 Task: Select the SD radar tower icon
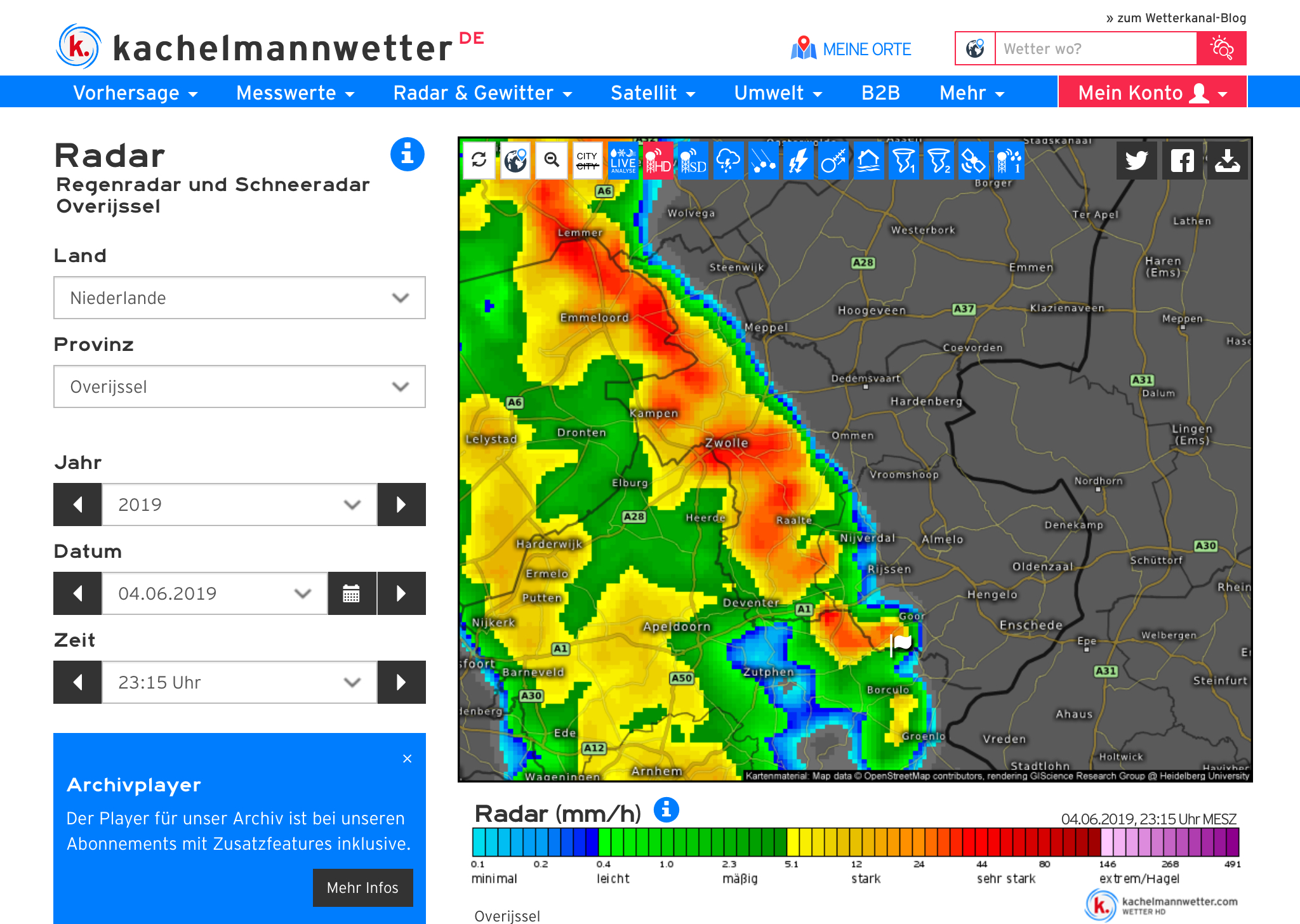tap(693, 160)
